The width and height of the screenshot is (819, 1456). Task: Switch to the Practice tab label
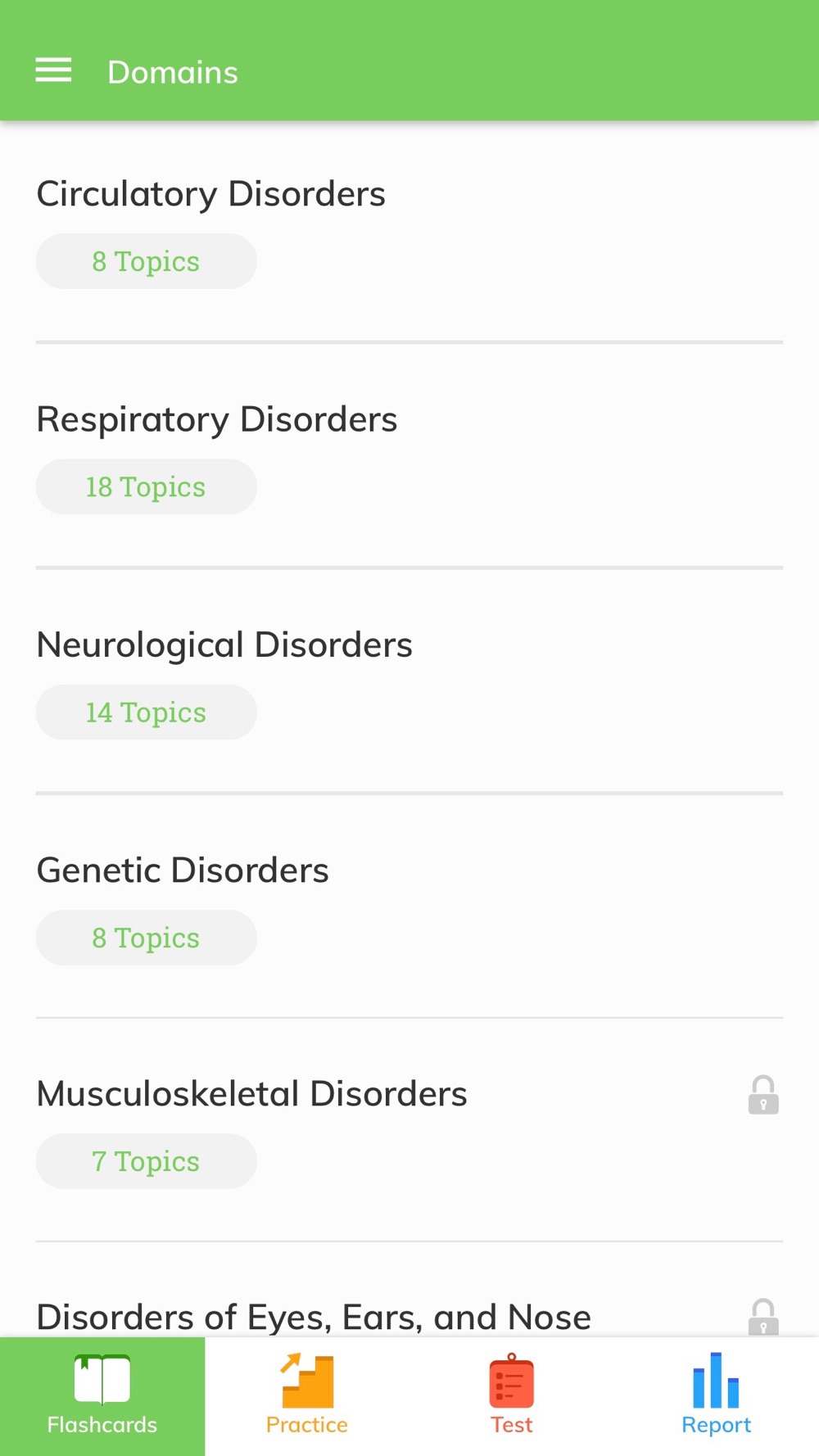point(307,1425)
